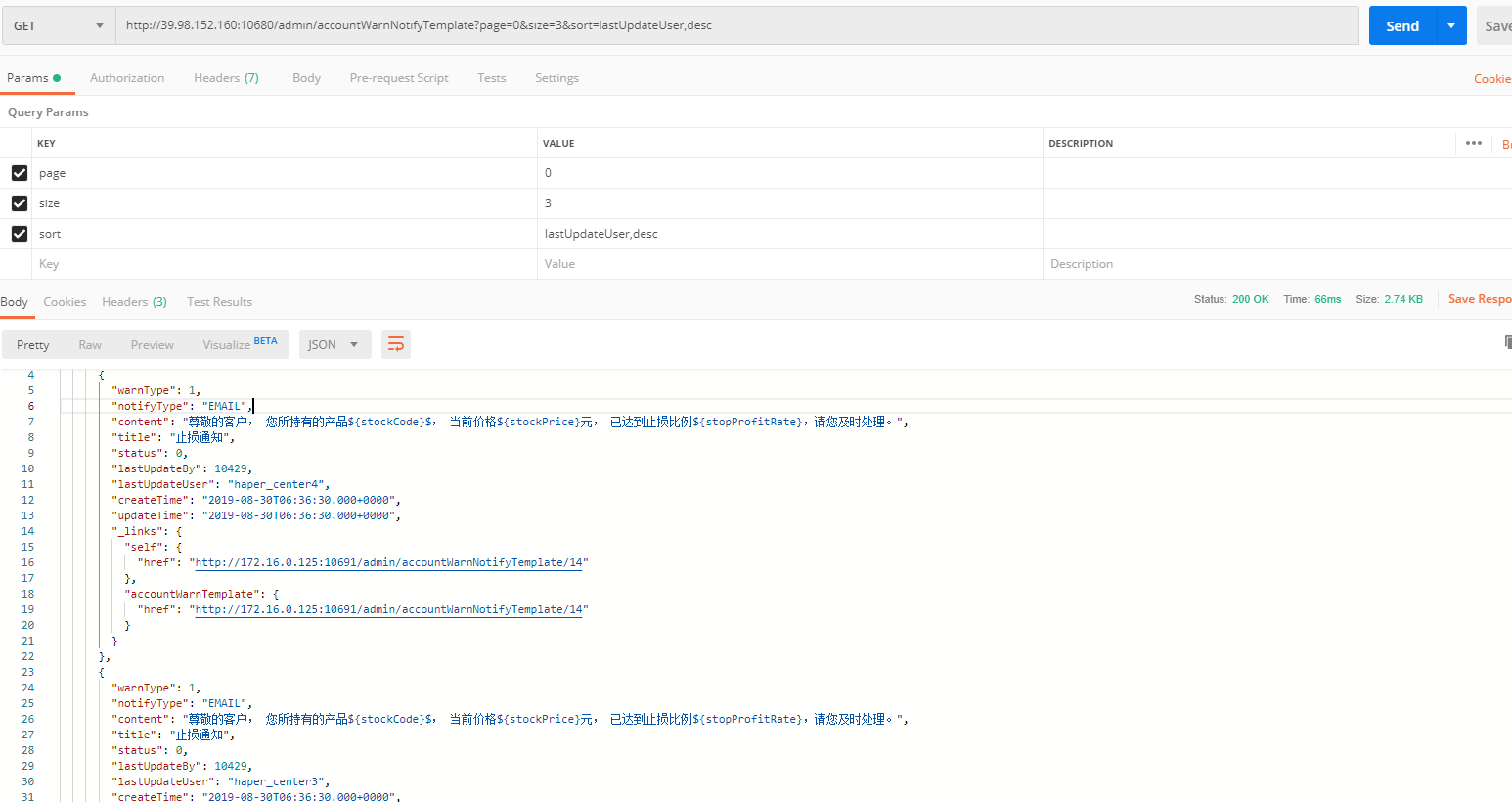The image size is (1512, 802).
Task: Switch to the response Body tab
Action: [14, 302]
